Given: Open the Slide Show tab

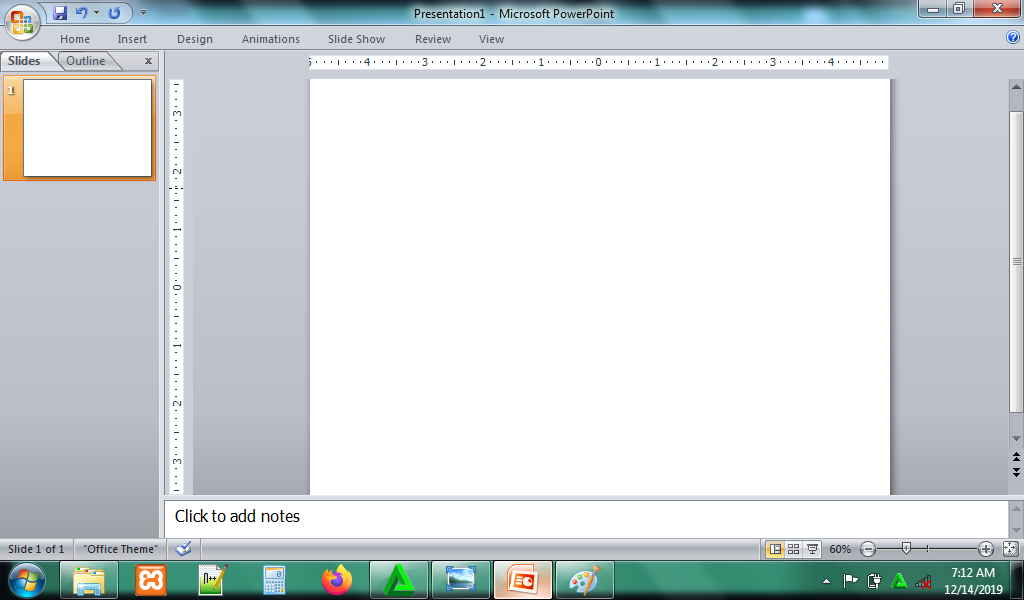Looking at the screenshot, I should (357, 39).
